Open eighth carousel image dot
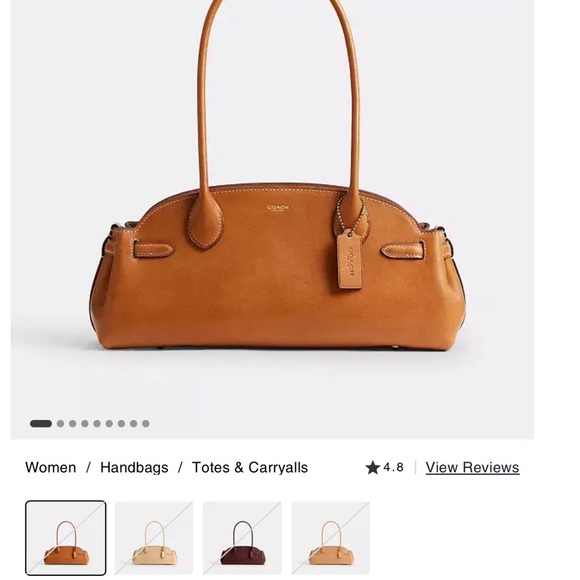Screen dimensions: 580x580 134,424
